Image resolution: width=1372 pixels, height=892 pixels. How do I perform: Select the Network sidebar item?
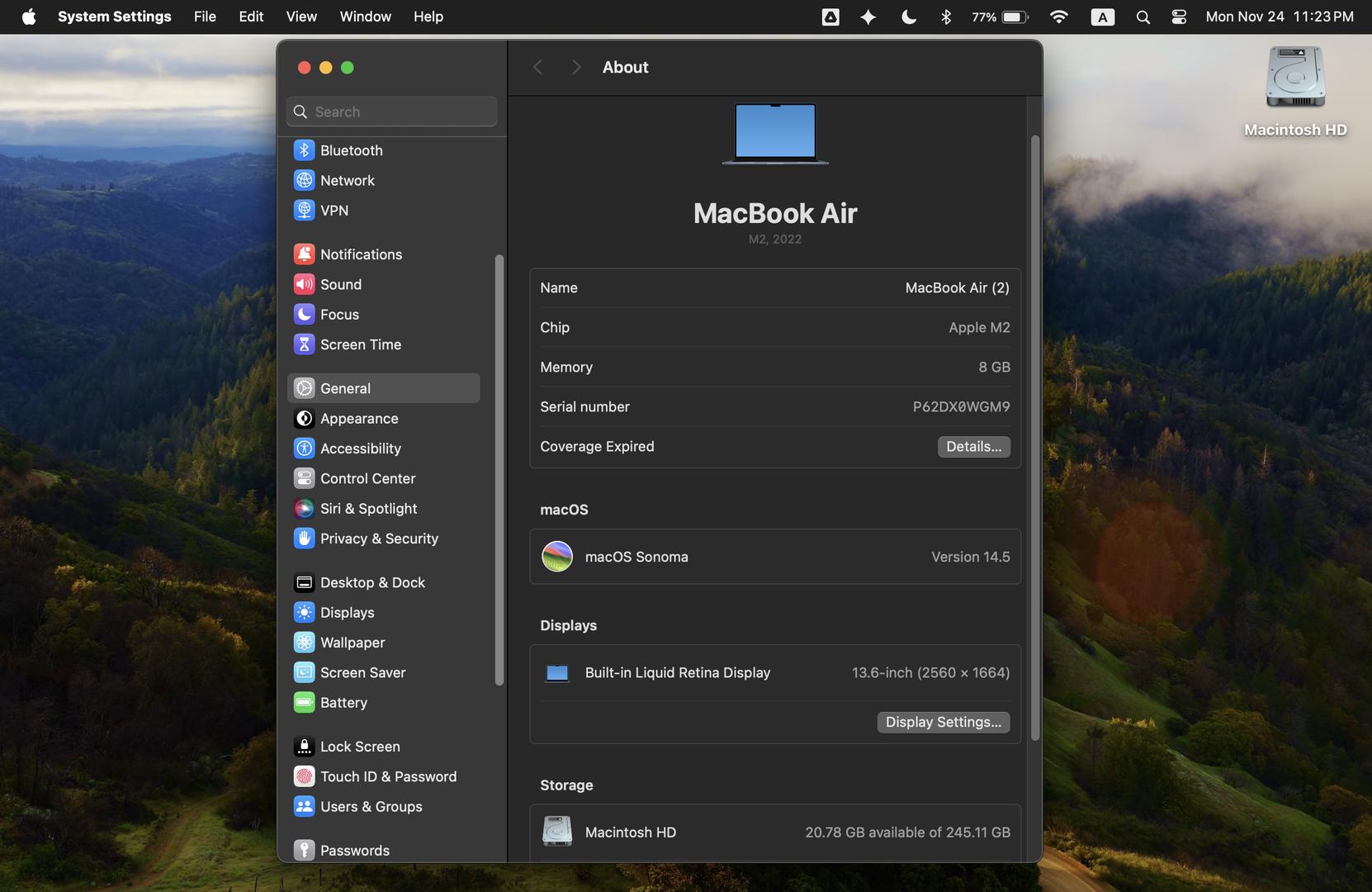[x=347, y=180]
